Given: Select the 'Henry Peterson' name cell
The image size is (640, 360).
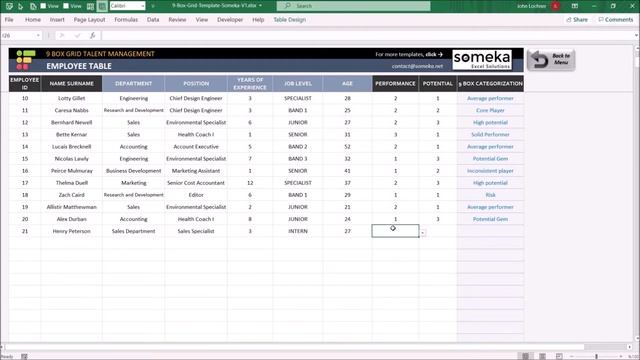Looking at the screenshot, I should tap(71, 231).
